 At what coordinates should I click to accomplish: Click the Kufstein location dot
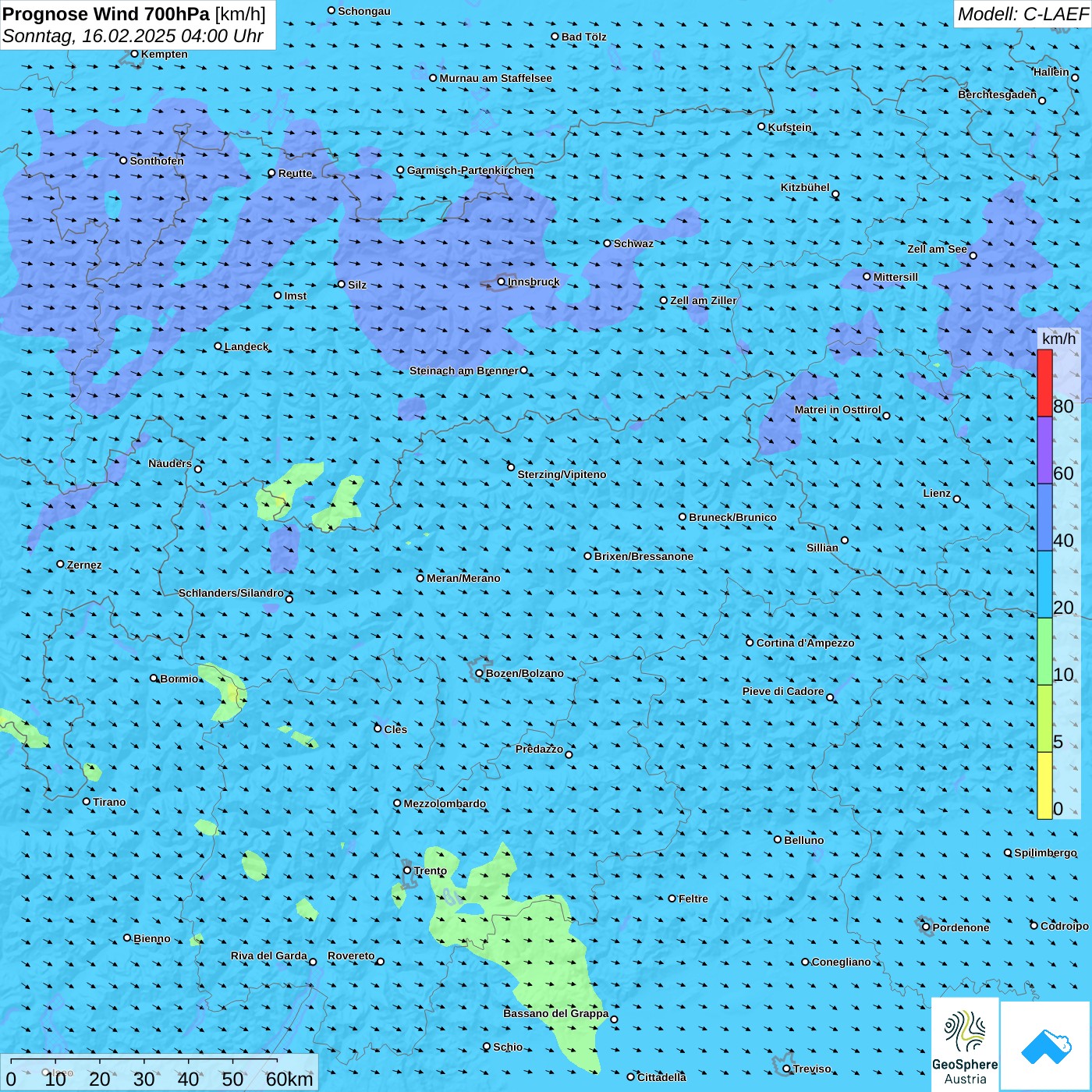click(x=762, y=126)
